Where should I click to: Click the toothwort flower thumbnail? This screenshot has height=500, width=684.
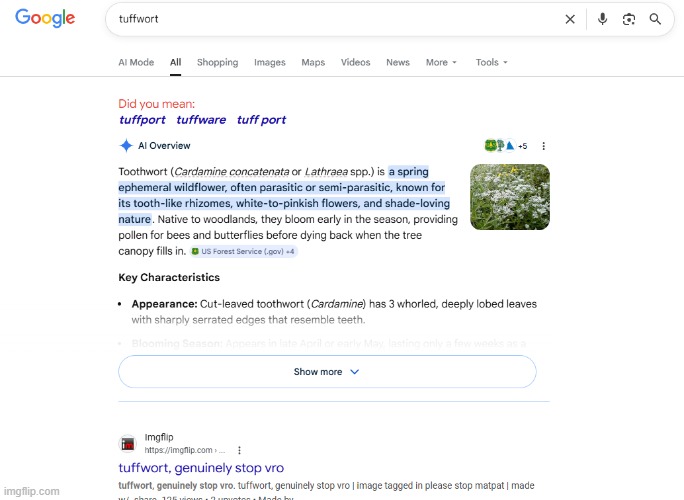tap(509, 198)
